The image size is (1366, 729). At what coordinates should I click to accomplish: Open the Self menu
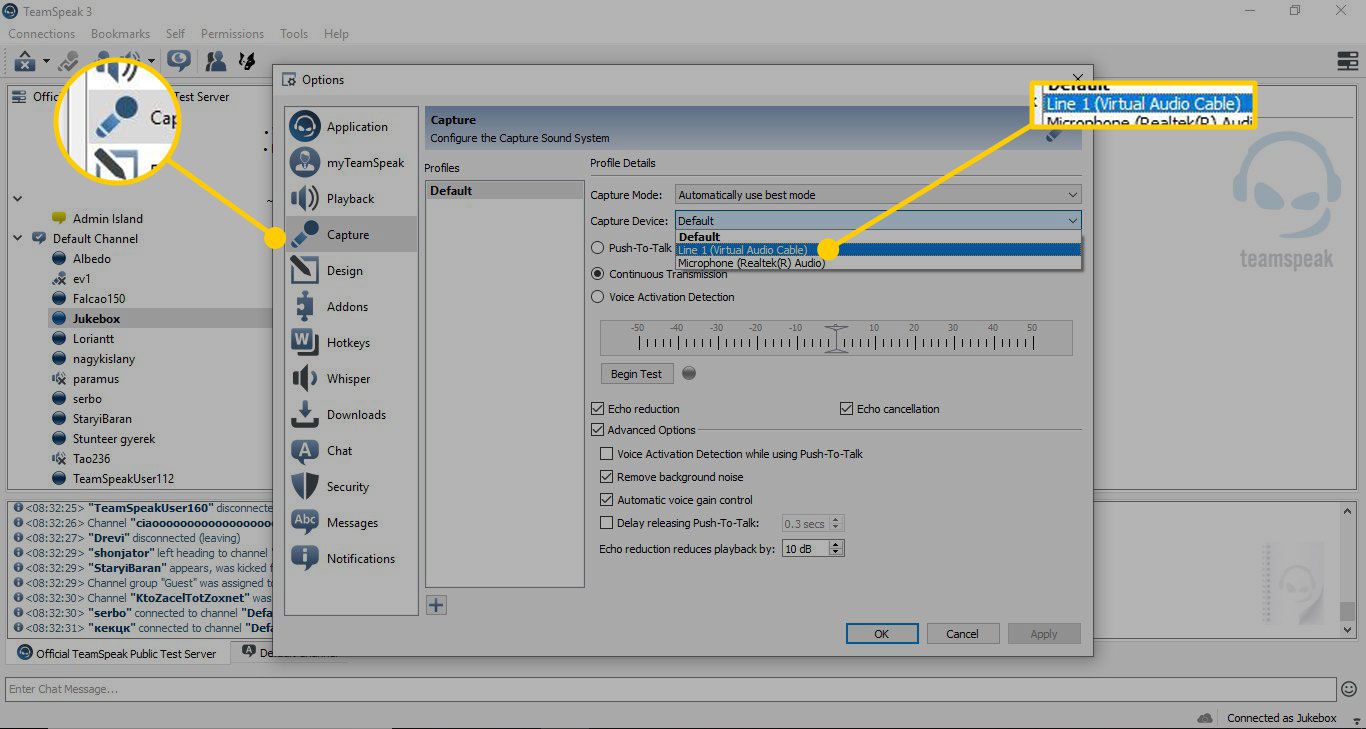pyautogui.click(x=176, y=33)
